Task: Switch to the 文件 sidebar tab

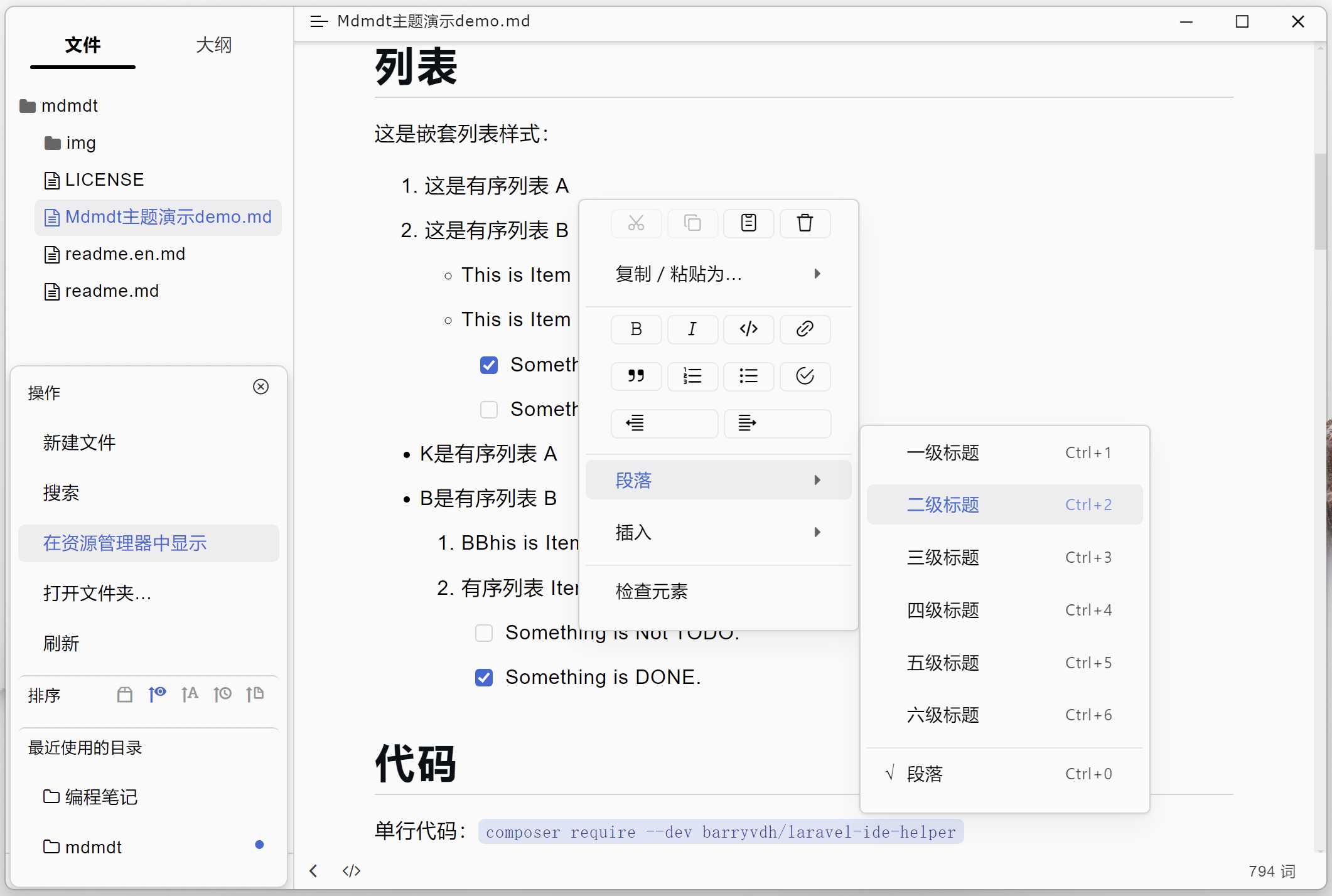Action: [83, 45]
